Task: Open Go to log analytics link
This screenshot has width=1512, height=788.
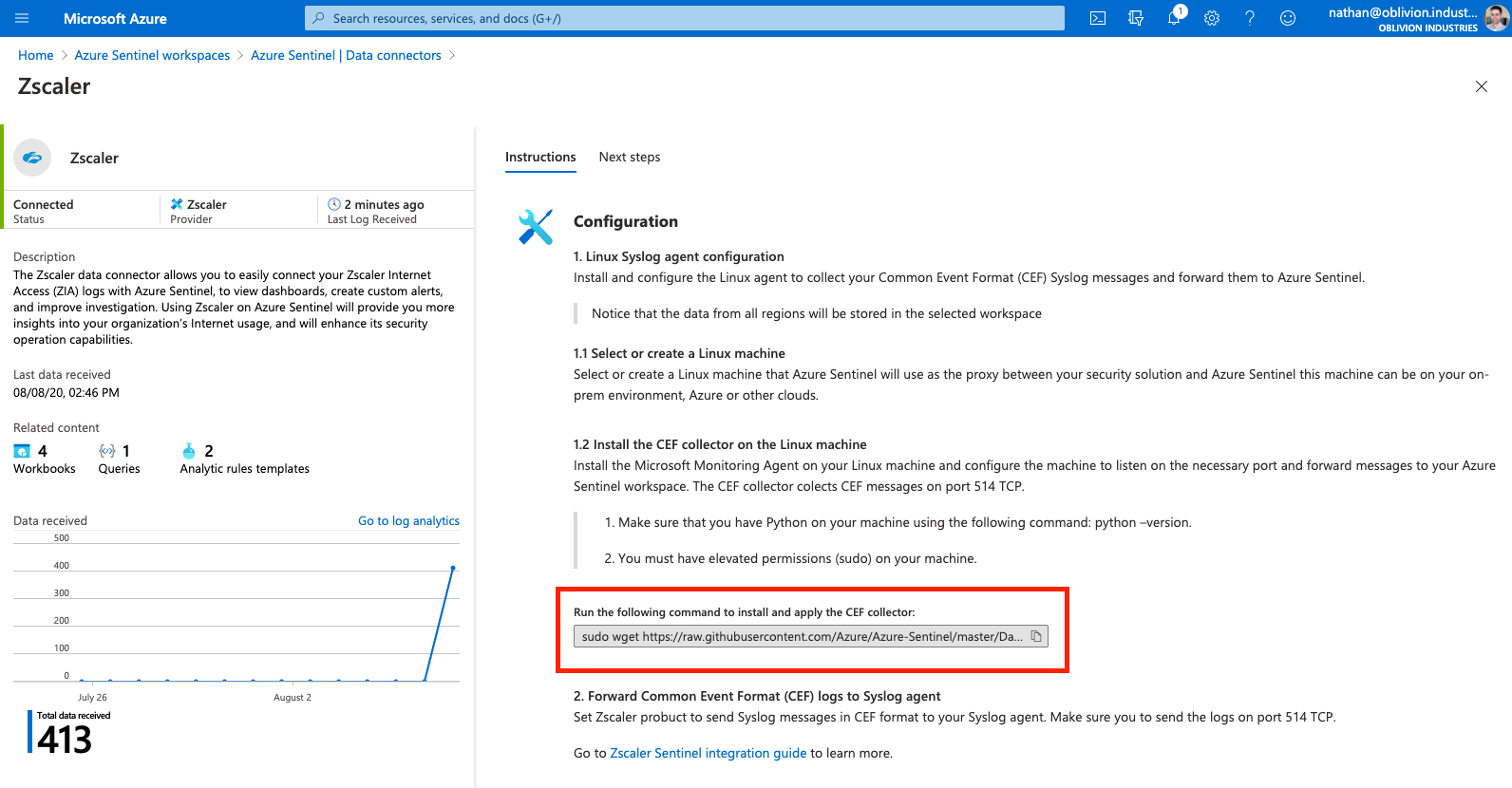Action: [408, 520]
